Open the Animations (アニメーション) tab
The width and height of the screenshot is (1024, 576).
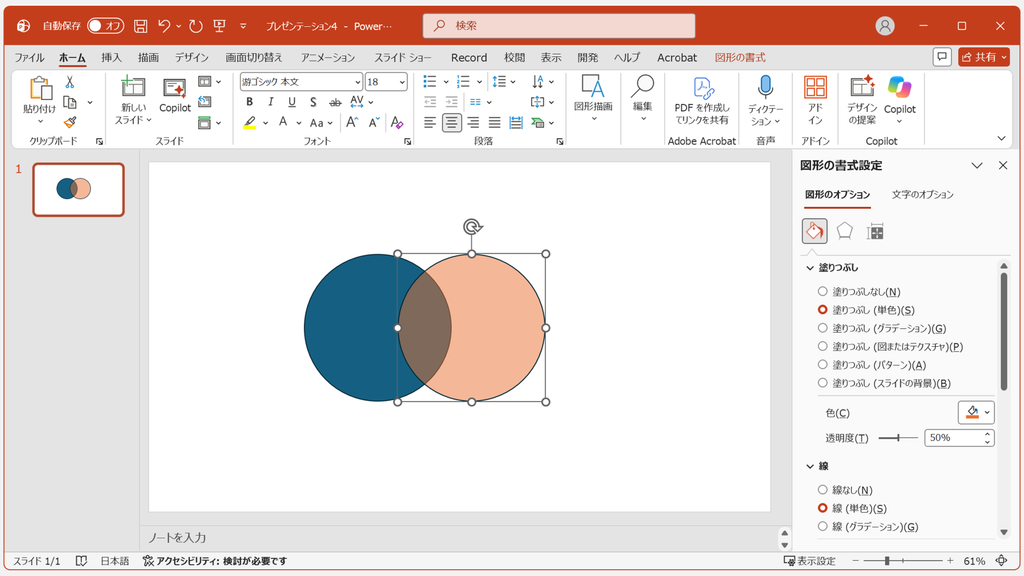tap(328, 57)
